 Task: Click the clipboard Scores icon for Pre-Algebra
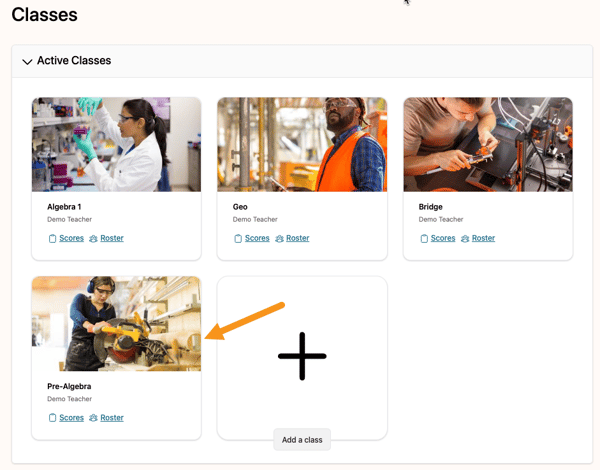point(52,418)
